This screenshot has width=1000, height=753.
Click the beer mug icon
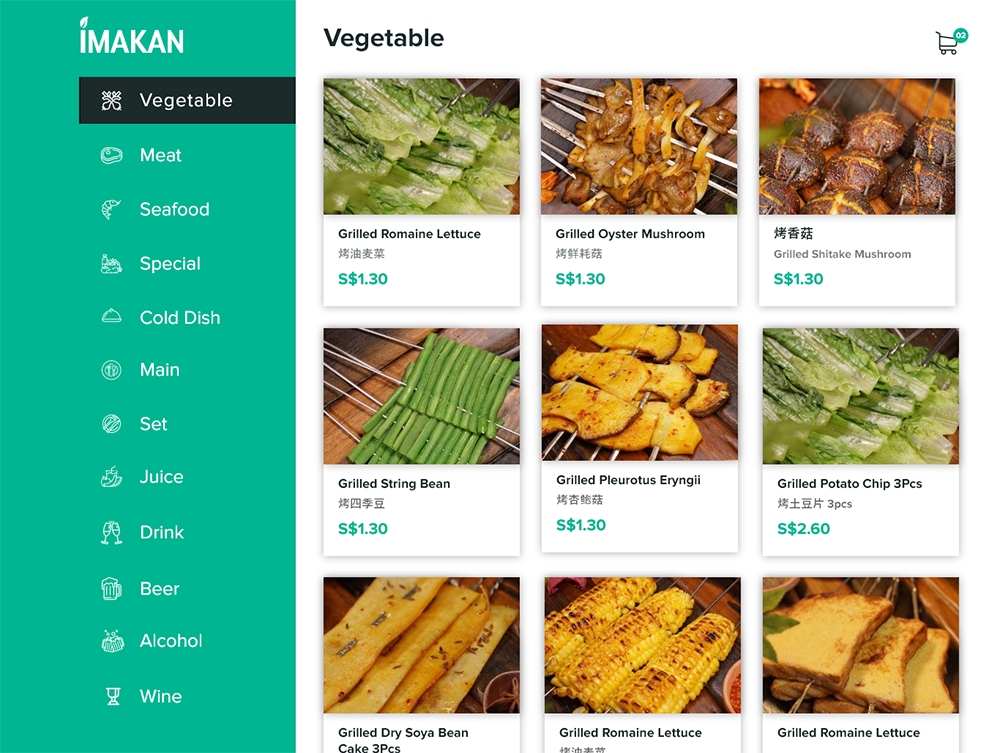(112, 589)
